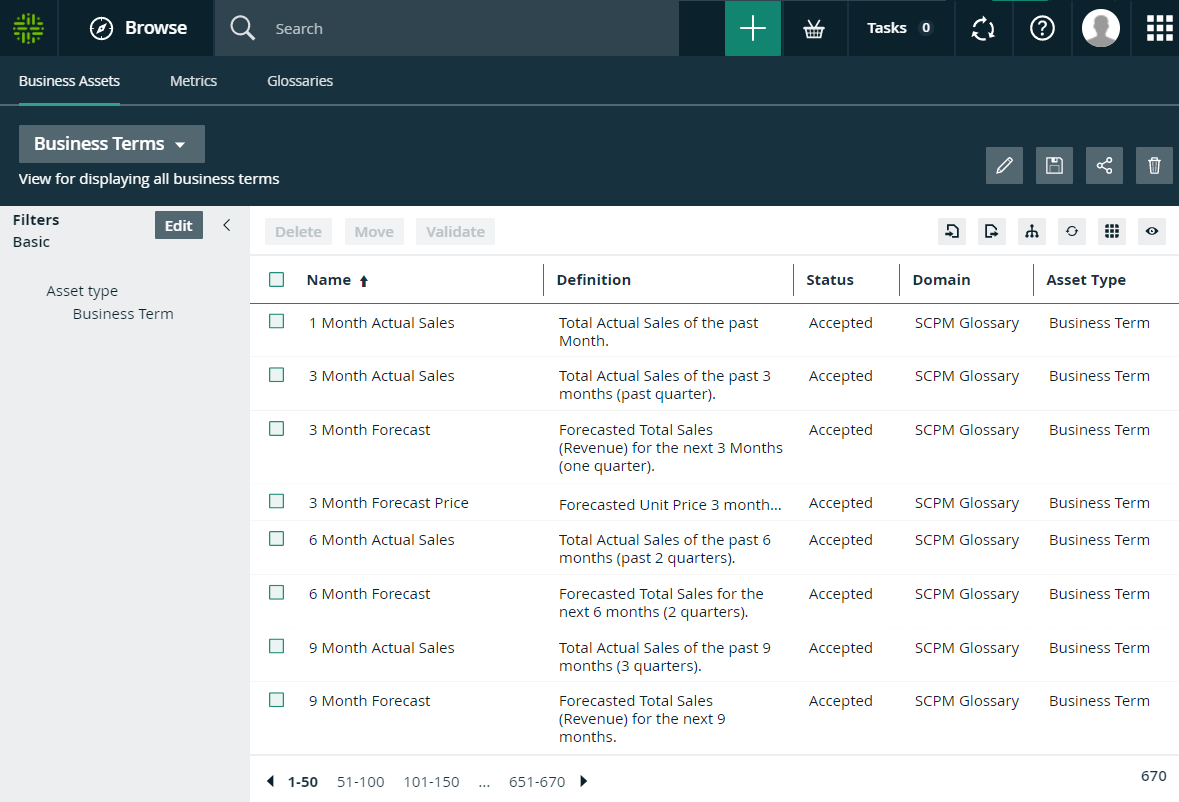
Task: Open the apps grid menu icon
Action: pos(1159,29)
